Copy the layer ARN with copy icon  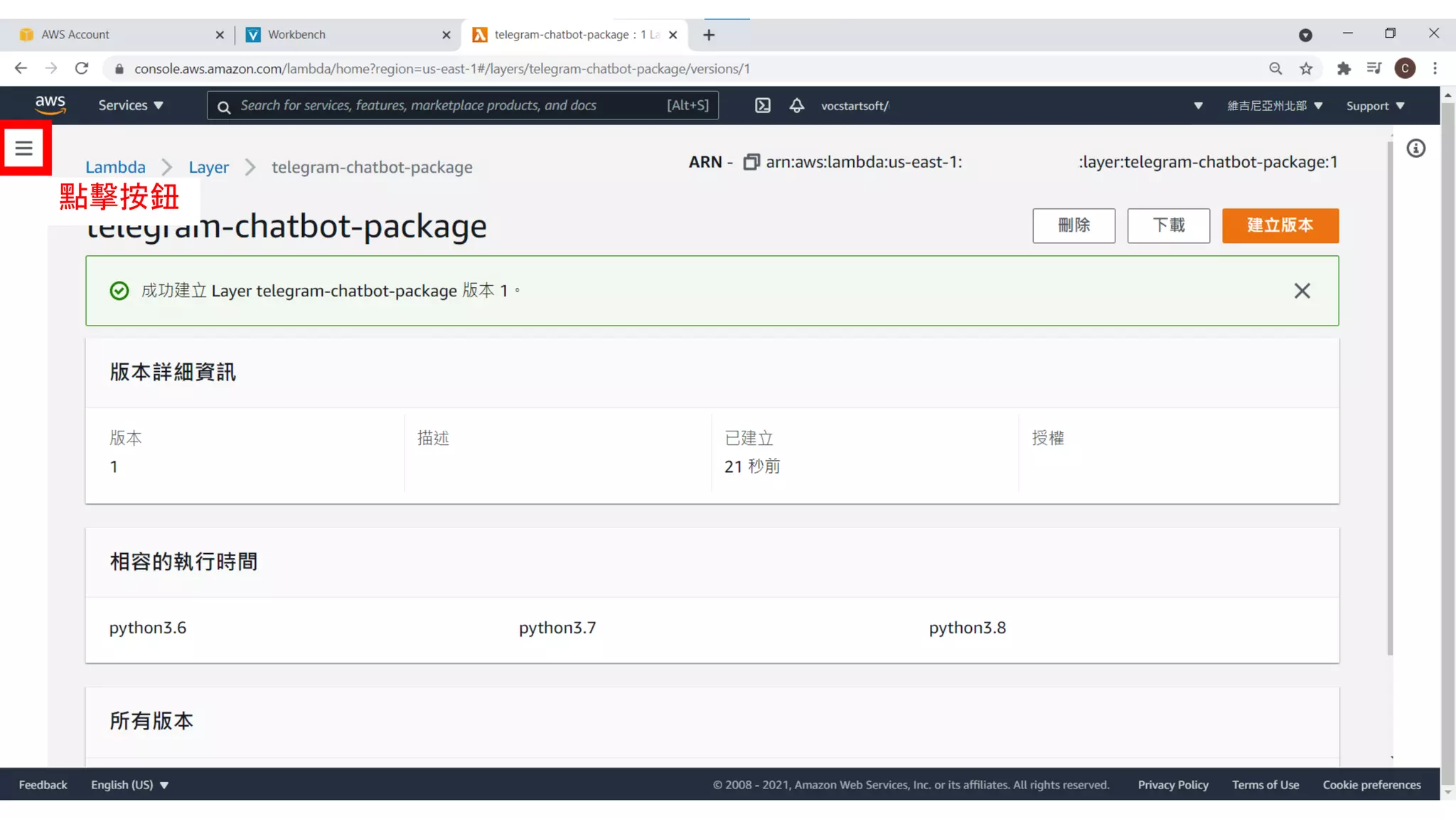[751, 162]
